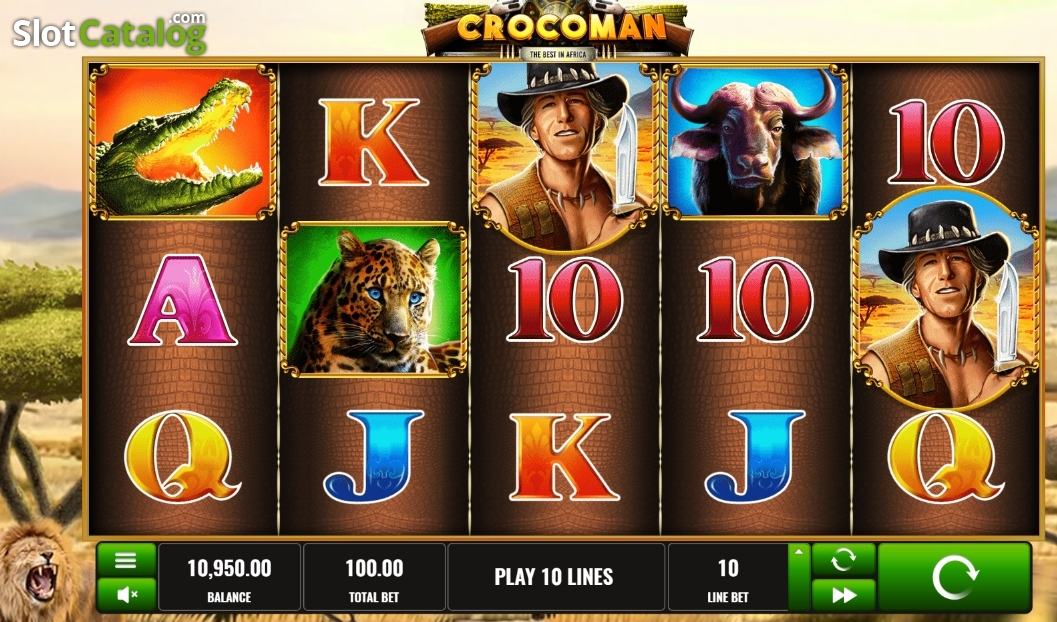Click the large green spin button
Image resolution: width=1057 pixels, height=622 pixels.
pyautogui.click(x=955, y=578)
